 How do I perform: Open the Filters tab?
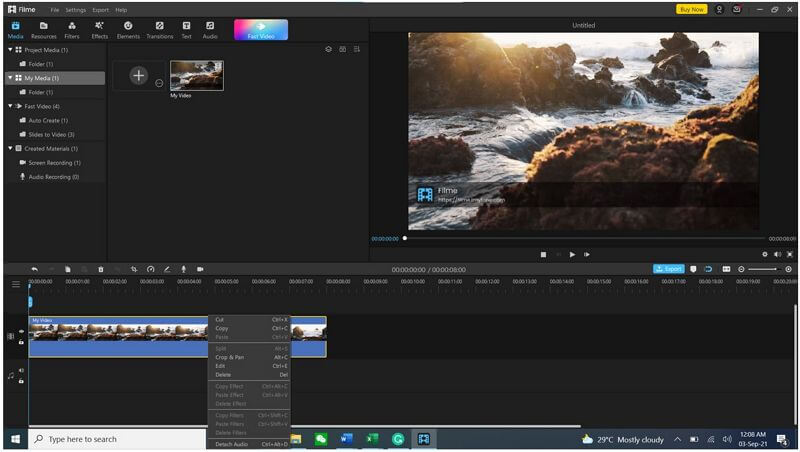tap(72, 30)
